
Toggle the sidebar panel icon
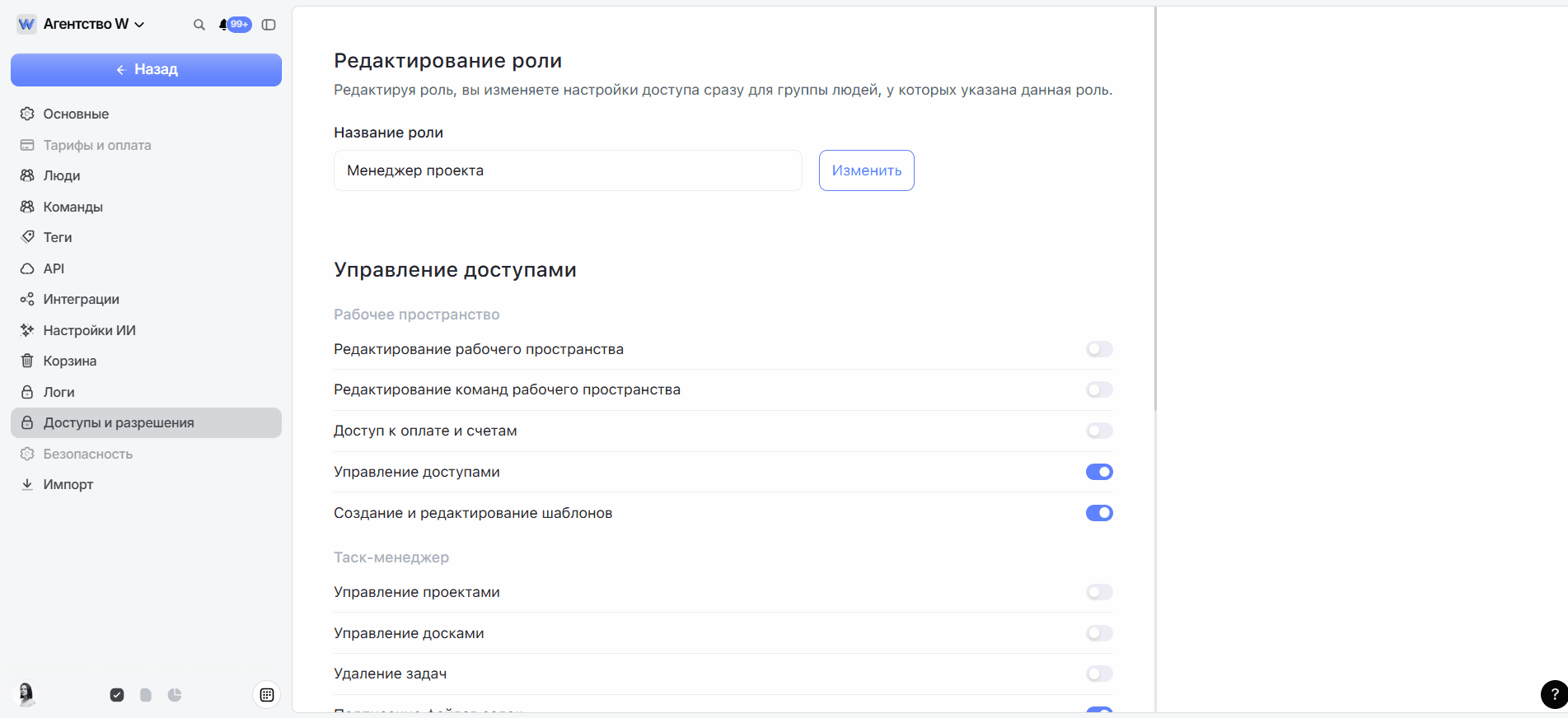coord(269,25)
